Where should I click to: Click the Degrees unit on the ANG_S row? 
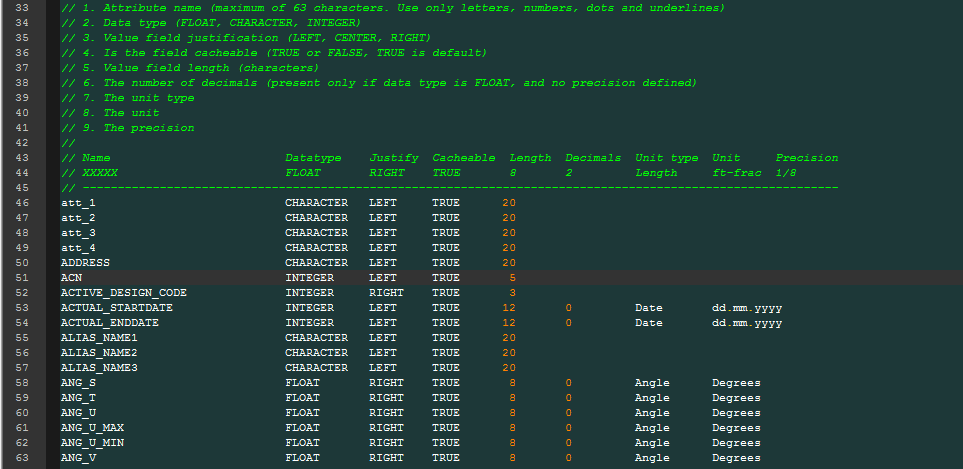pos(736,382)
